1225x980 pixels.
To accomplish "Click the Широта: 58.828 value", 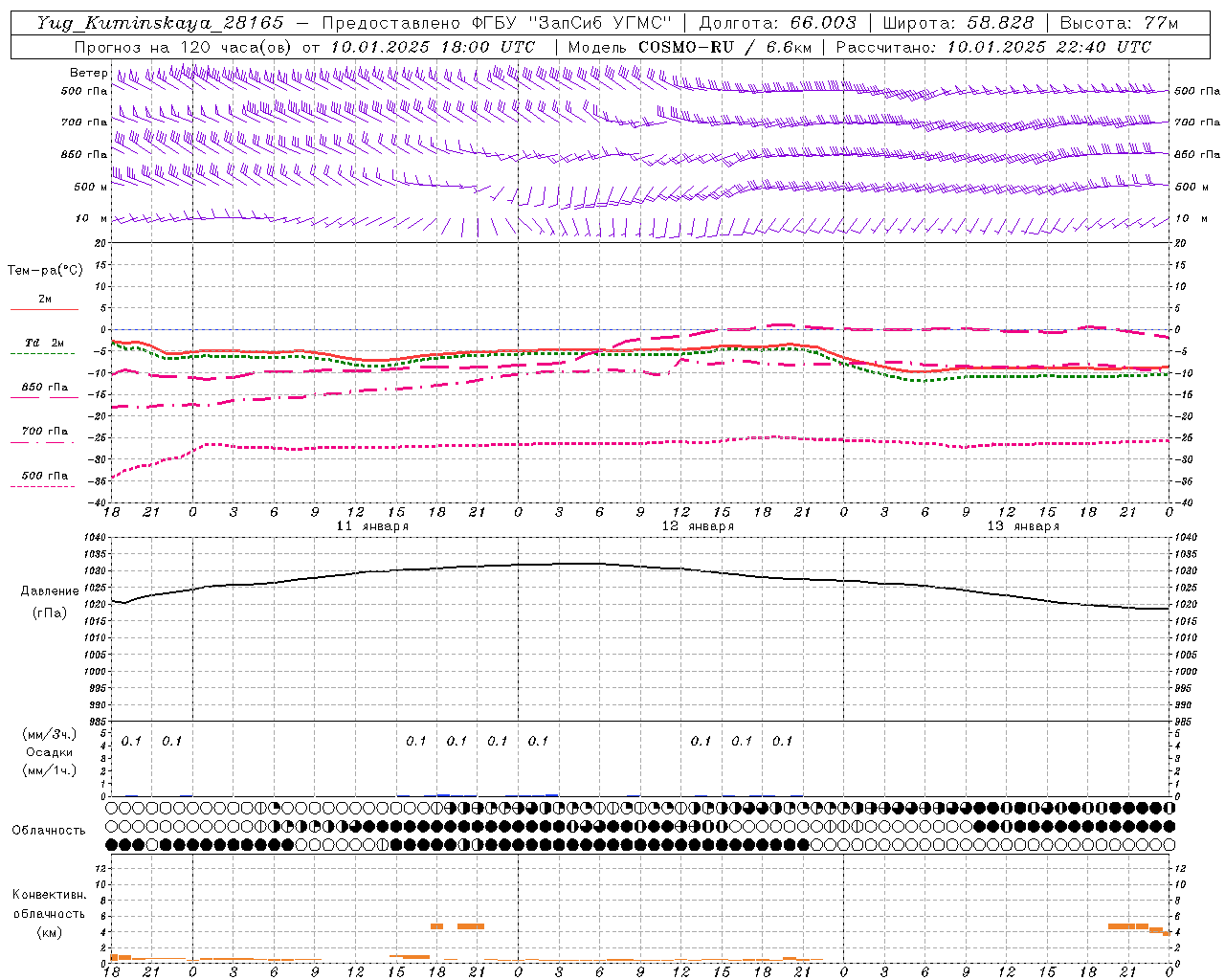I will [958, 23].
